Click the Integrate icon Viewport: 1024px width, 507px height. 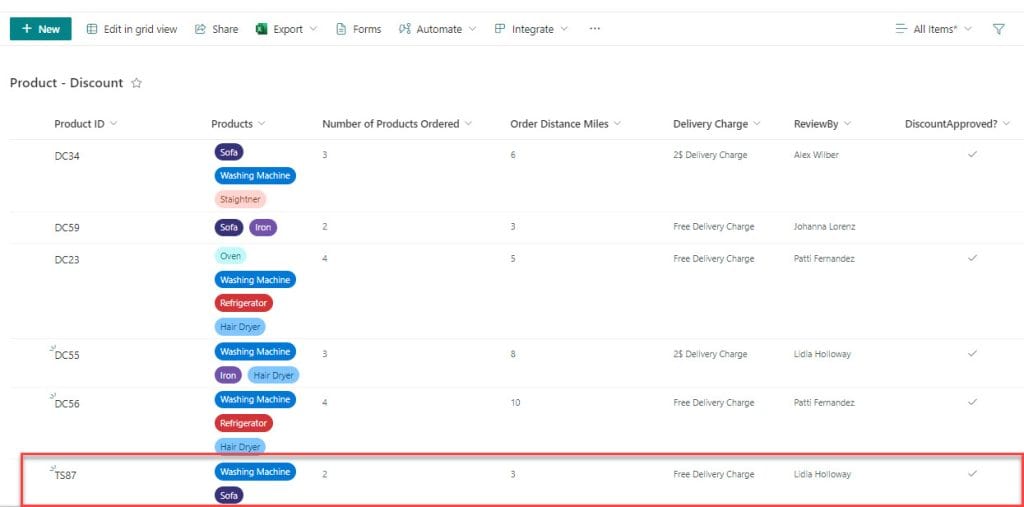500,29
